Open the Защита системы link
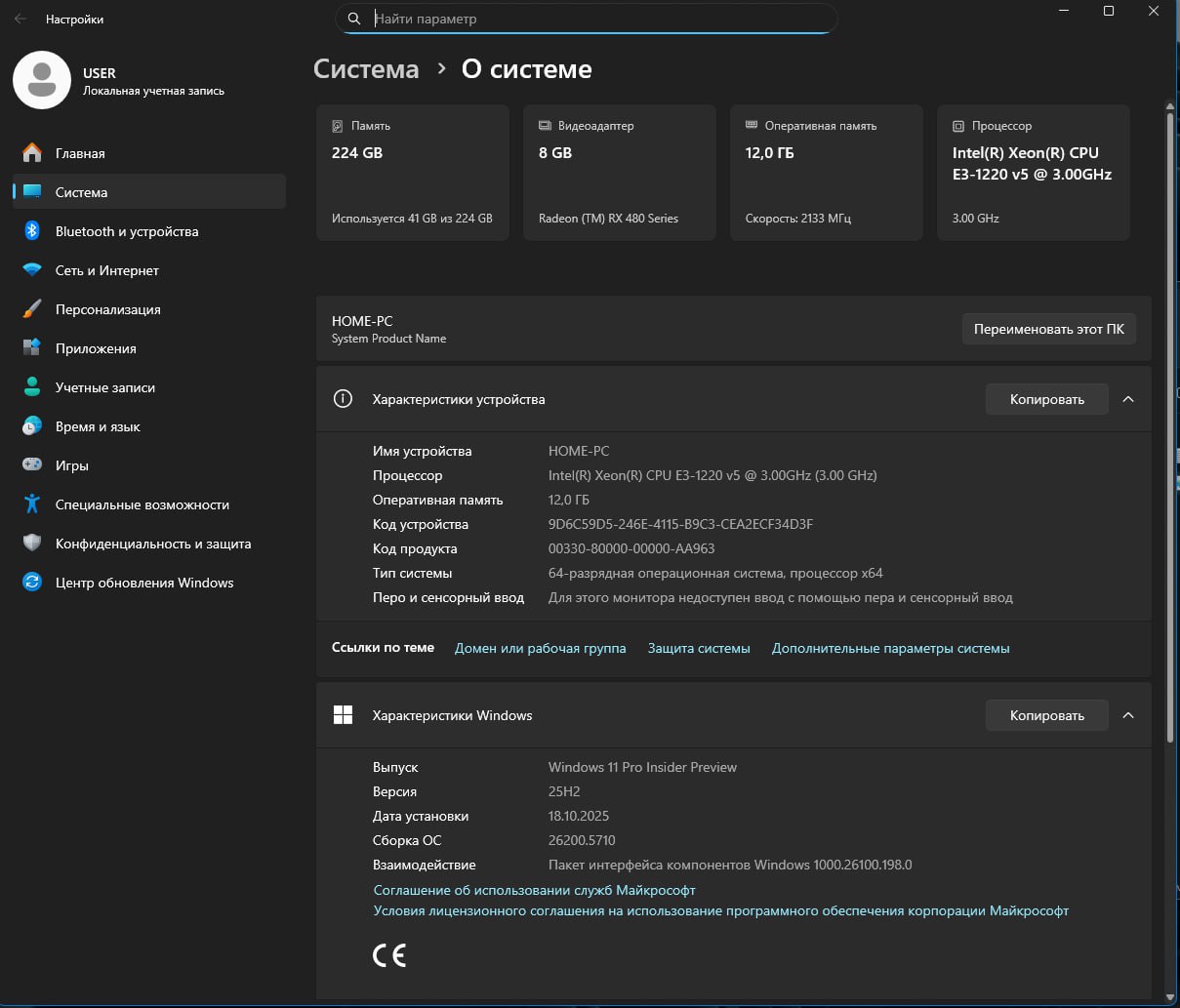The height and width of the screenshot is (1008, 1180). click(x=699, y=648)
